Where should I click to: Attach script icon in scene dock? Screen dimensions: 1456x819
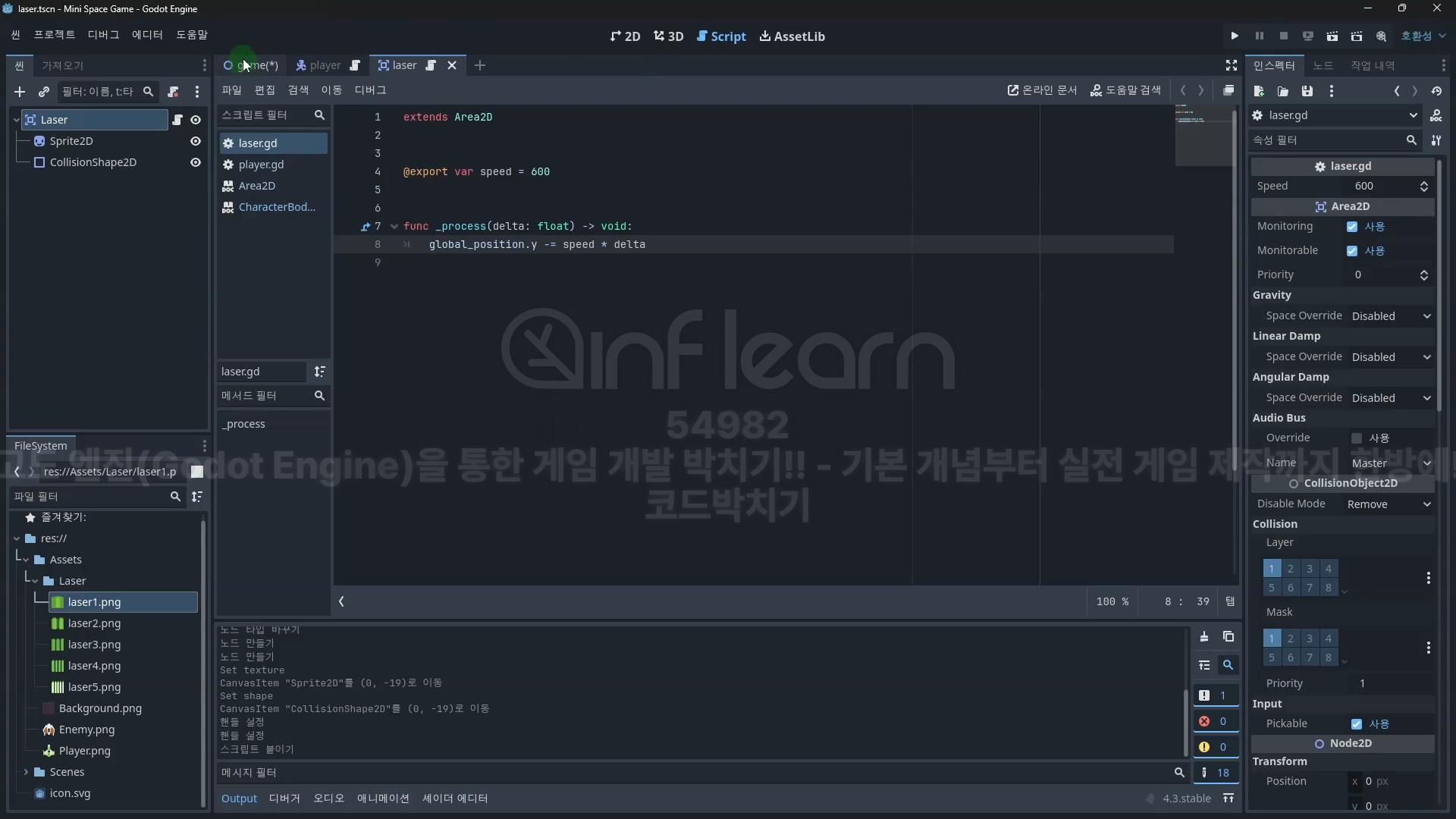click(x=173, y=92)
